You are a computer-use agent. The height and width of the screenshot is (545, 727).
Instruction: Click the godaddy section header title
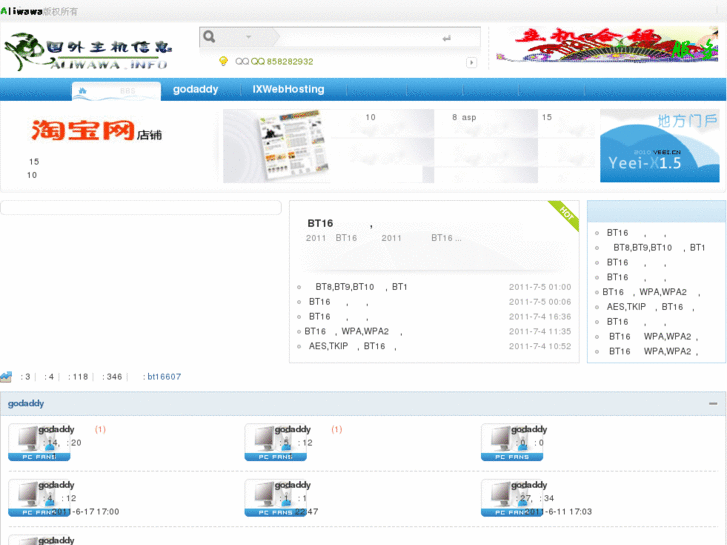point(26,404)
